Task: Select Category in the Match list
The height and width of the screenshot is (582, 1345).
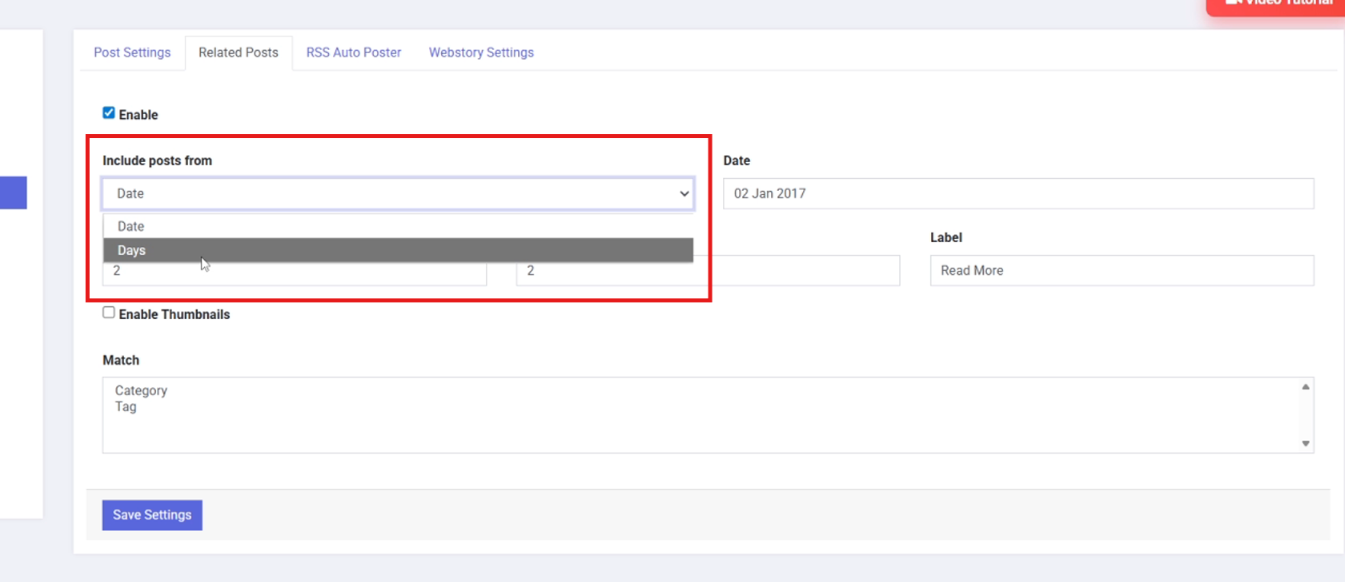Action: pyautogui.click(x=140, y=390)
